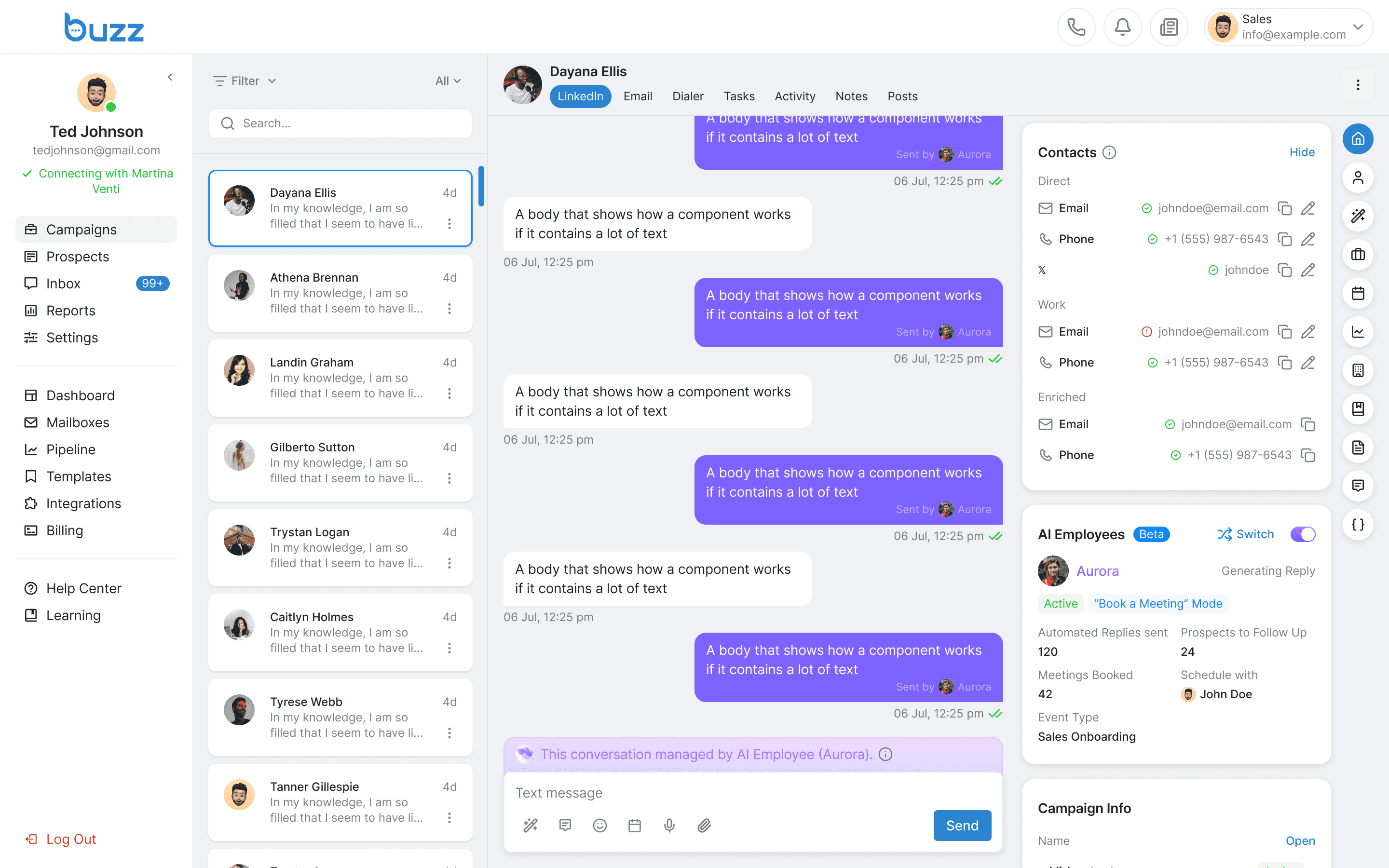Open the Help Center
This screenshot has height=868, width=1389.
click(96, 588)
